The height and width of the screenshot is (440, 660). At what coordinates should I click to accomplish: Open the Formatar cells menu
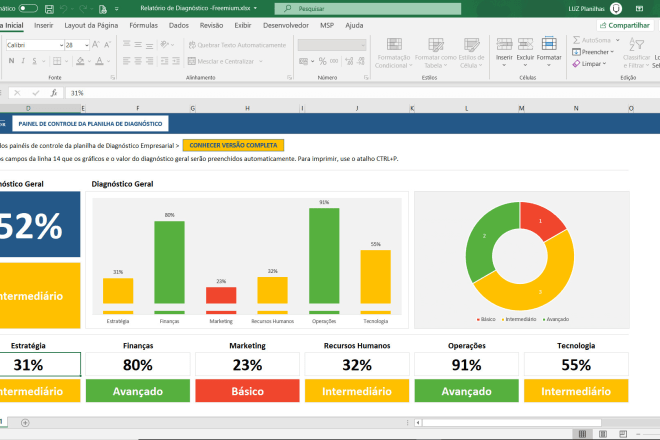pos(549,53)
